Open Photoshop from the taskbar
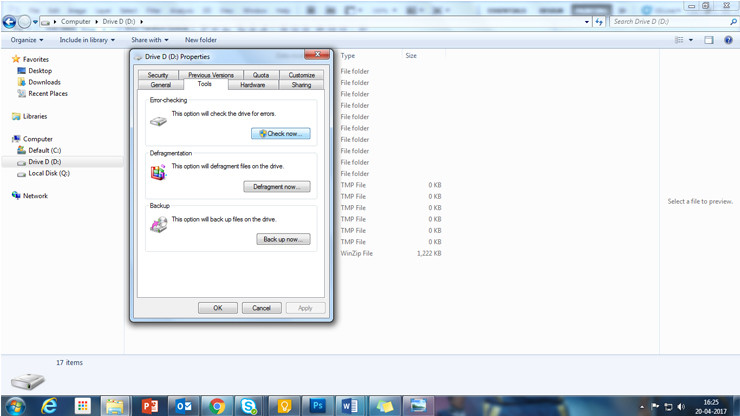Screen dimensions: 740x416 [318, 406]
